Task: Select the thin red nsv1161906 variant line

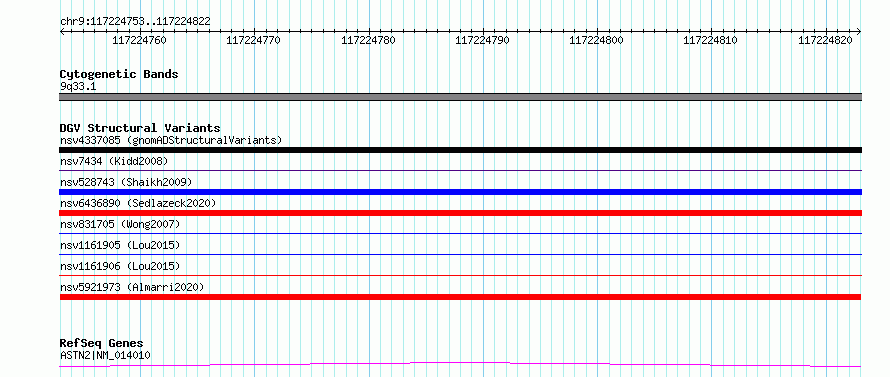Action: (460, 275)
